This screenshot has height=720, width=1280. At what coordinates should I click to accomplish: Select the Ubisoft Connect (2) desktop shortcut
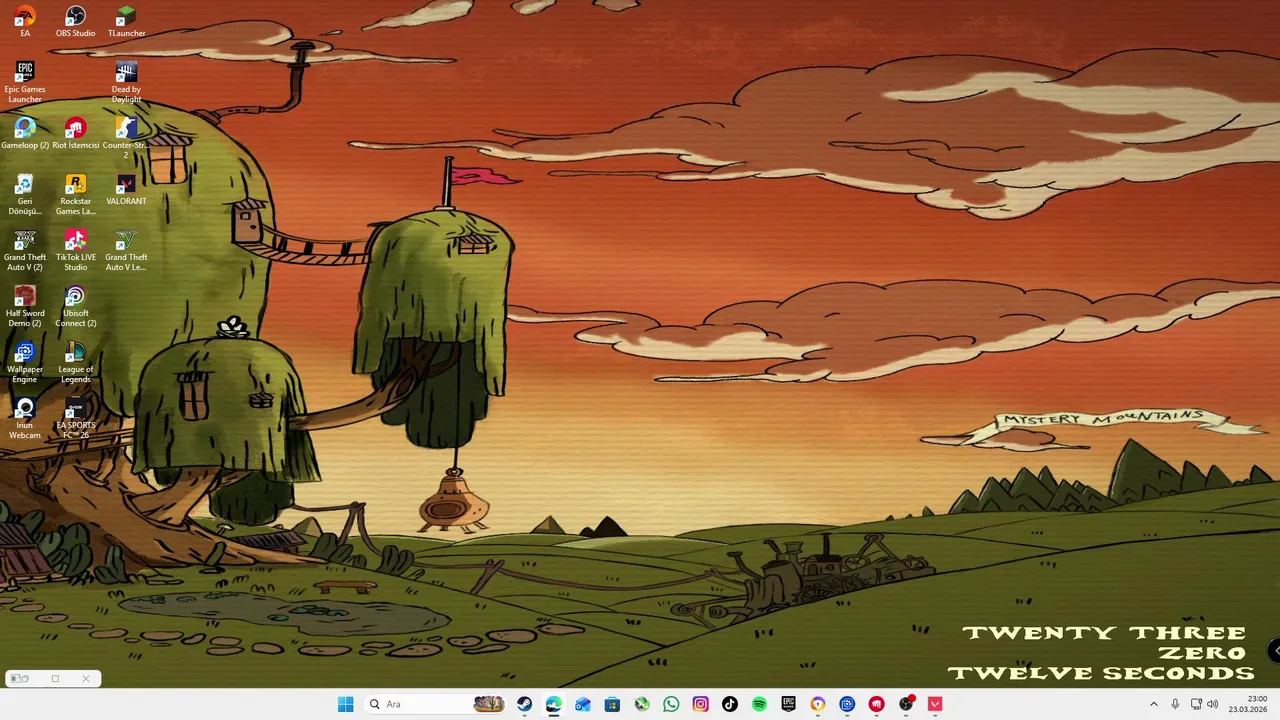75,306
